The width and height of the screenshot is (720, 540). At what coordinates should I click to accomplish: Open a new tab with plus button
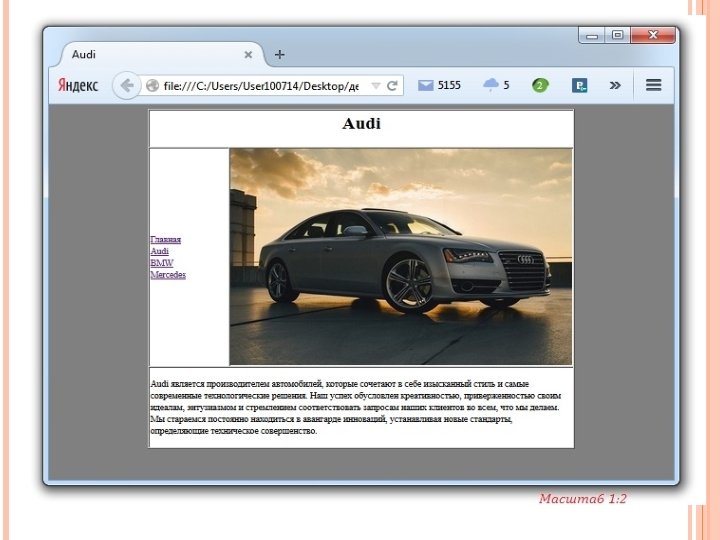point(279,55)
